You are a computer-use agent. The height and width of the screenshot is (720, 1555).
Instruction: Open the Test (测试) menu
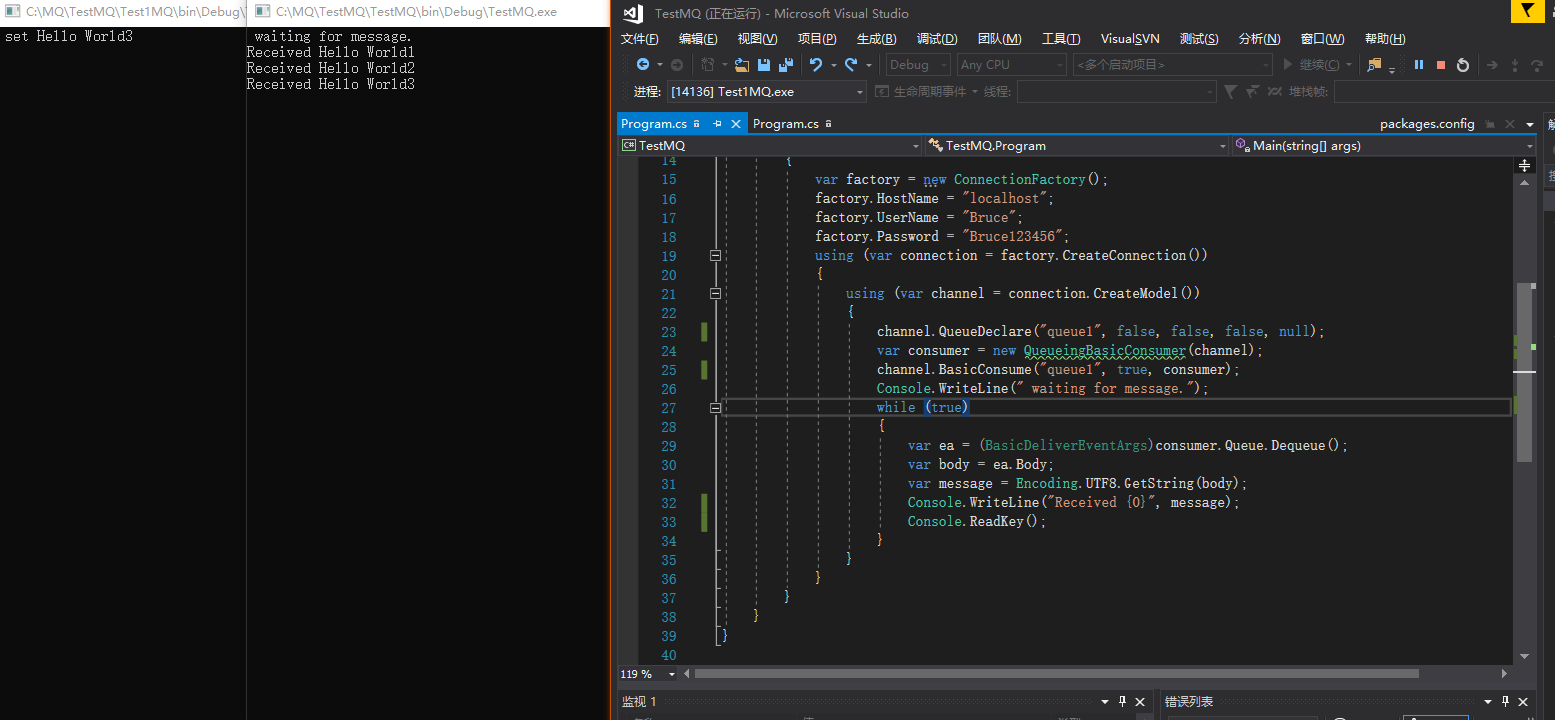tap(1199, 39)
